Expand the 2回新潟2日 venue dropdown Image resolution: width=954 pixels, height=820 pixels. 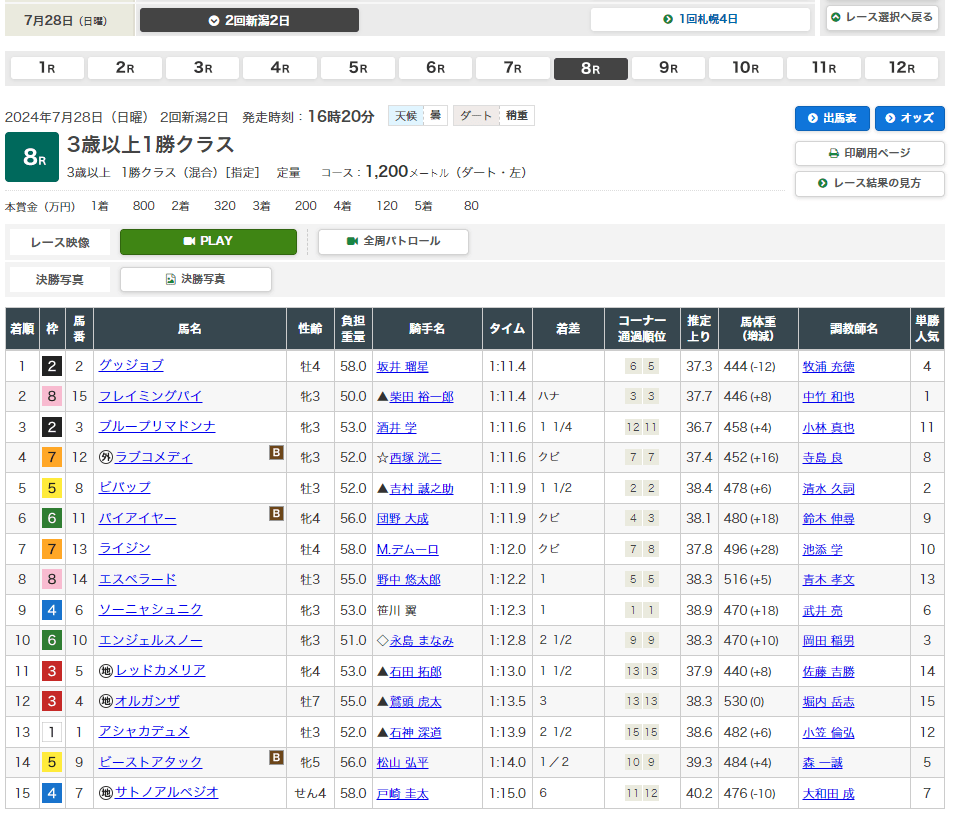249,20
